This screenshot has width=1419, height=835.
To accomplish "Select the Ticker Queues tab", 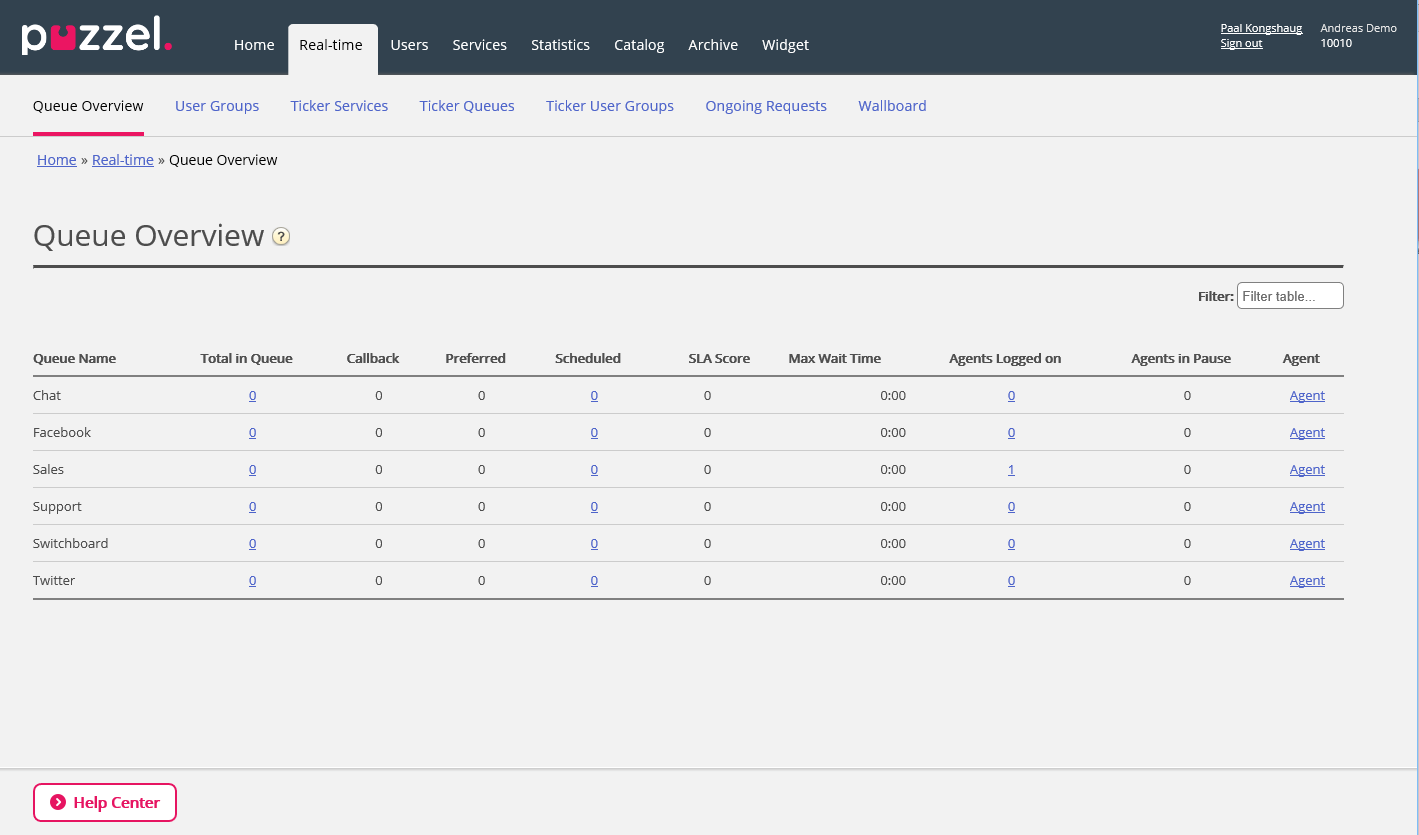I will 467,106.
